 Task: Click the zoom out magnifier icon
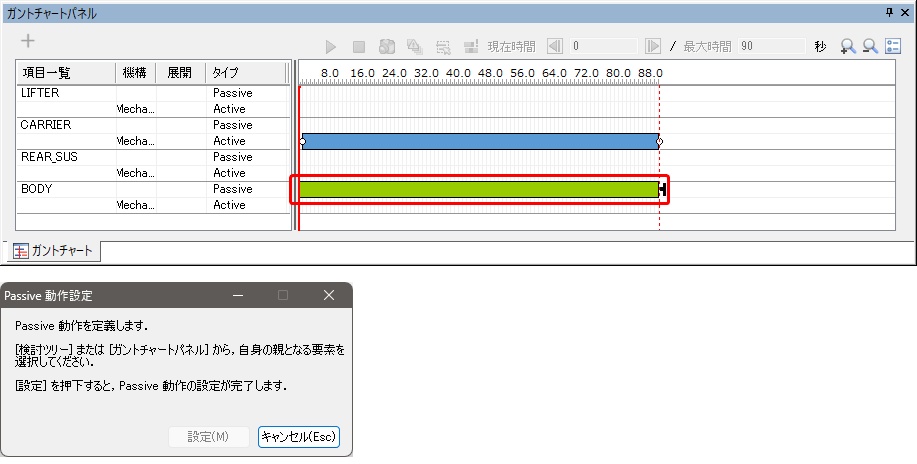tap(870, 46)
